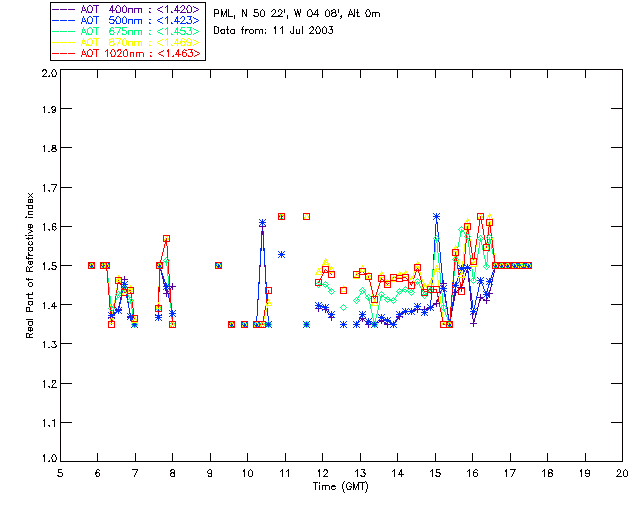640x512 pixels.
Task: Click the red dashed line sample in legend
Action: pyautogui.click(x=64, y=53)
